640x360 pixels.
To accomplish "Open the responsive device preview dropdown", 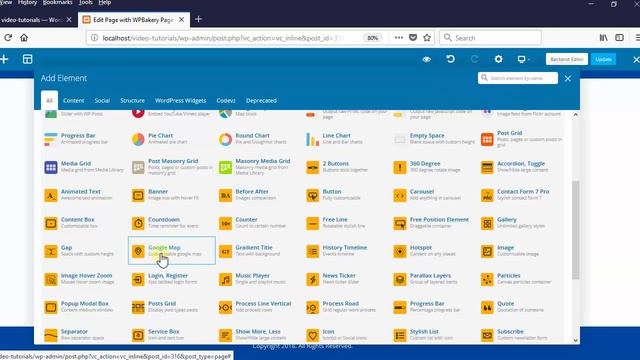I will 523,59.
